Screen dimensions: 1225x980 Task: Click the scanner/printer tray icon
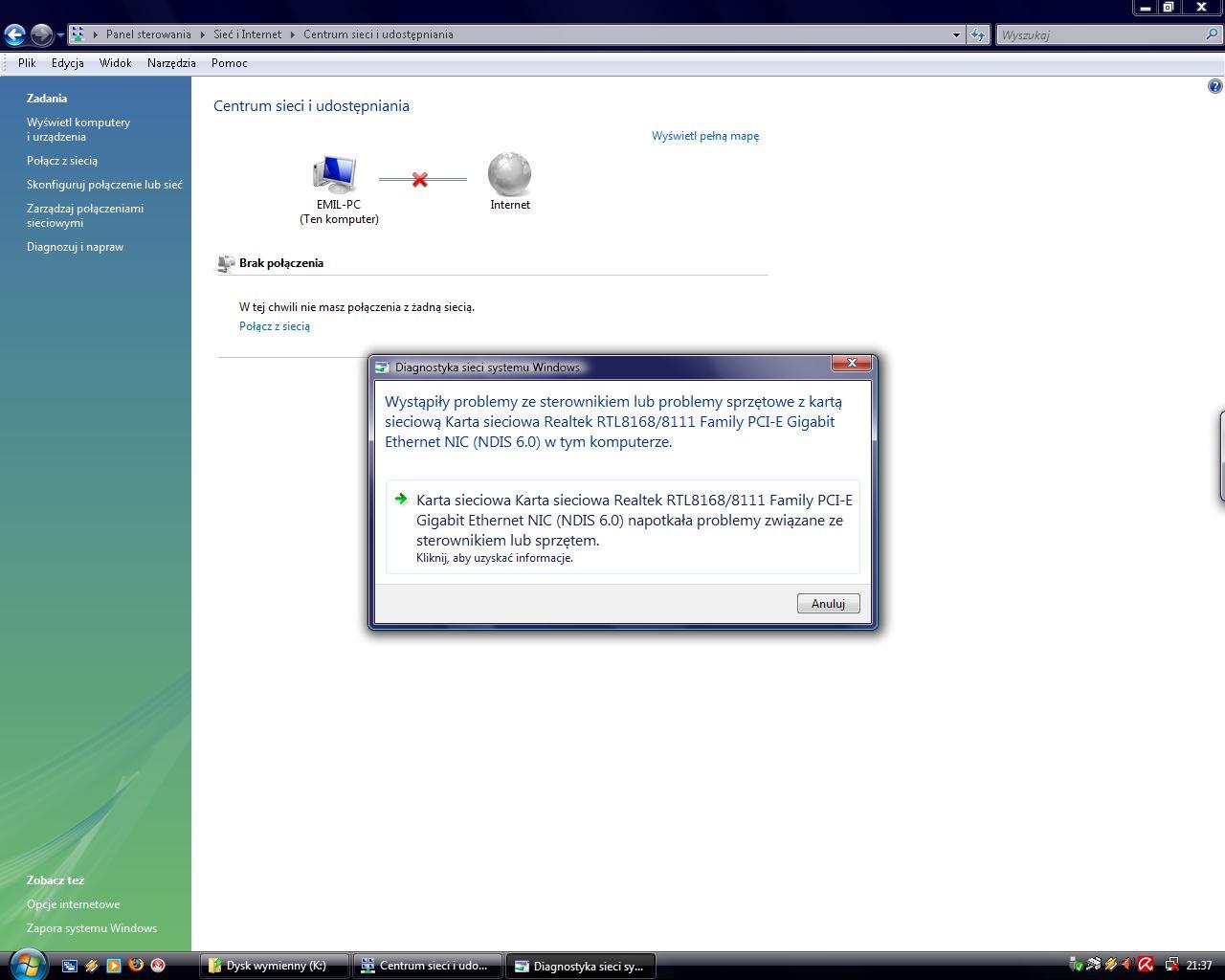1093,965
